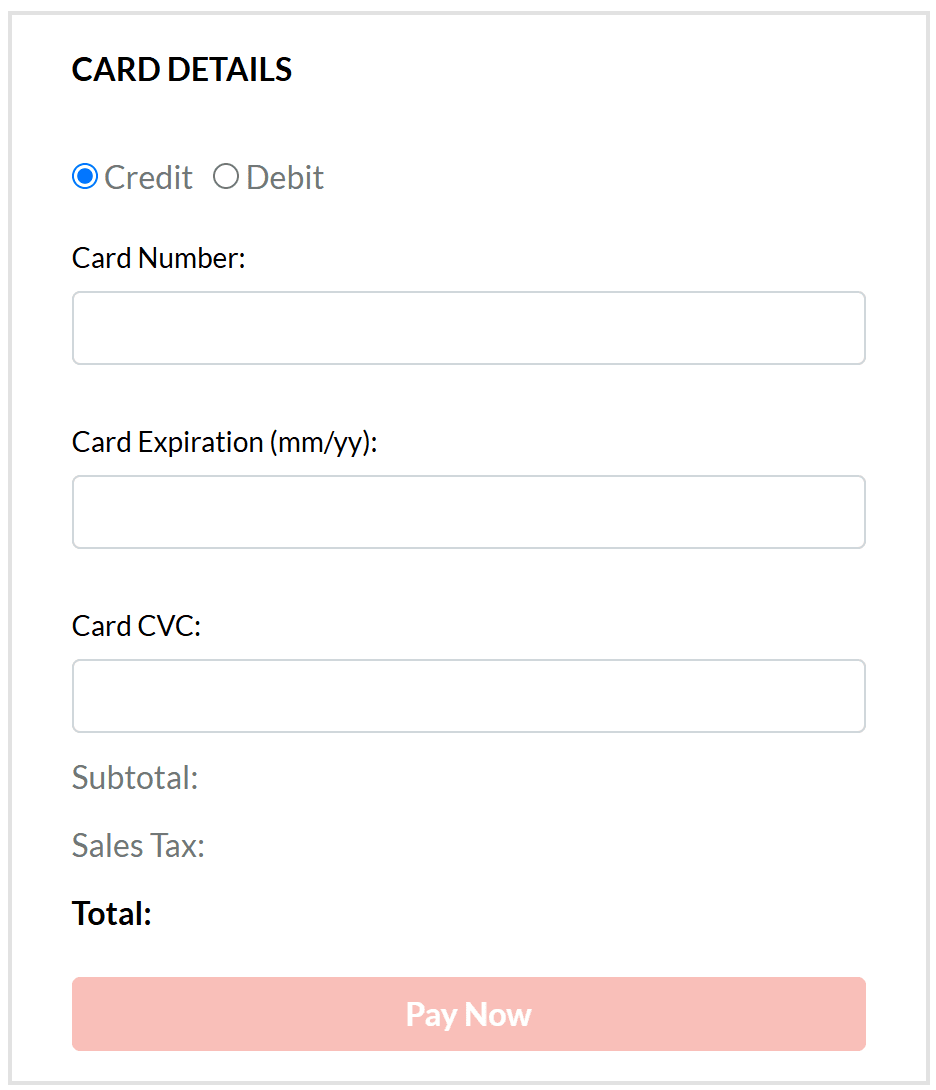Focus the Card Number input field
The width and height of the screenshot is (936, 1090).
[468, 328]
